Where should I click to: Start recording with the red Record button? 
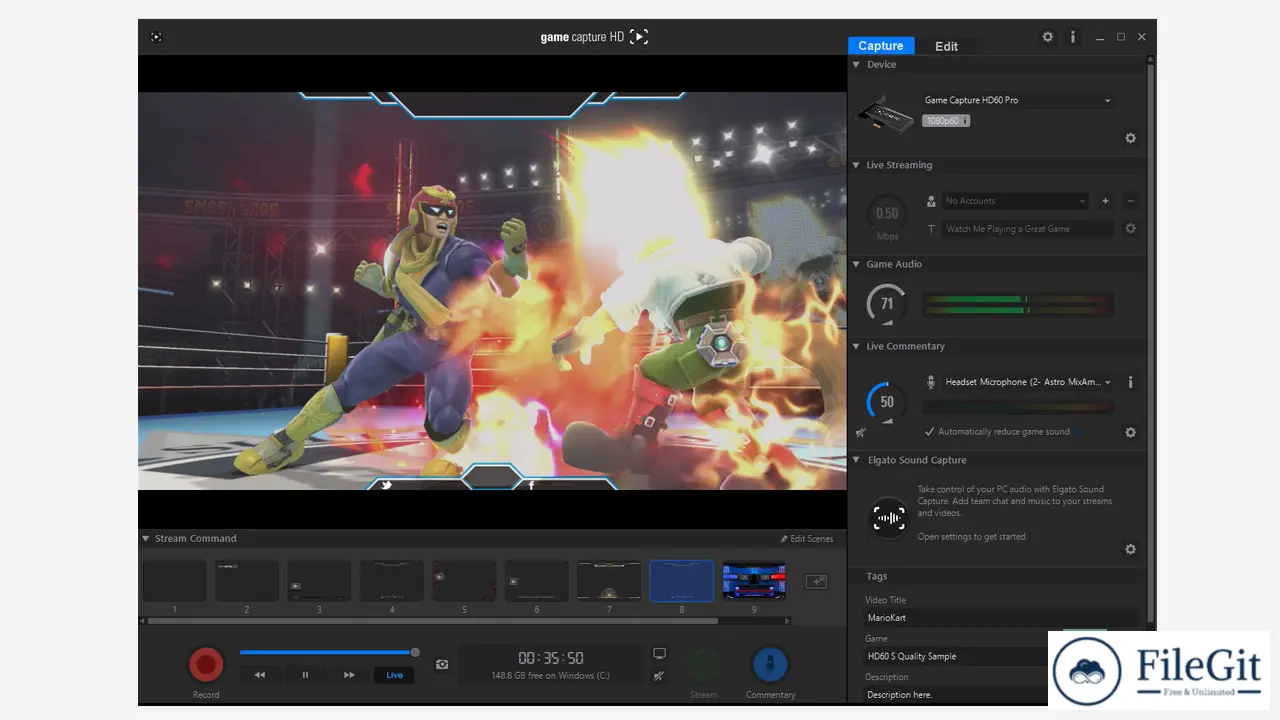pyautogui.click(x=207, y=664)
